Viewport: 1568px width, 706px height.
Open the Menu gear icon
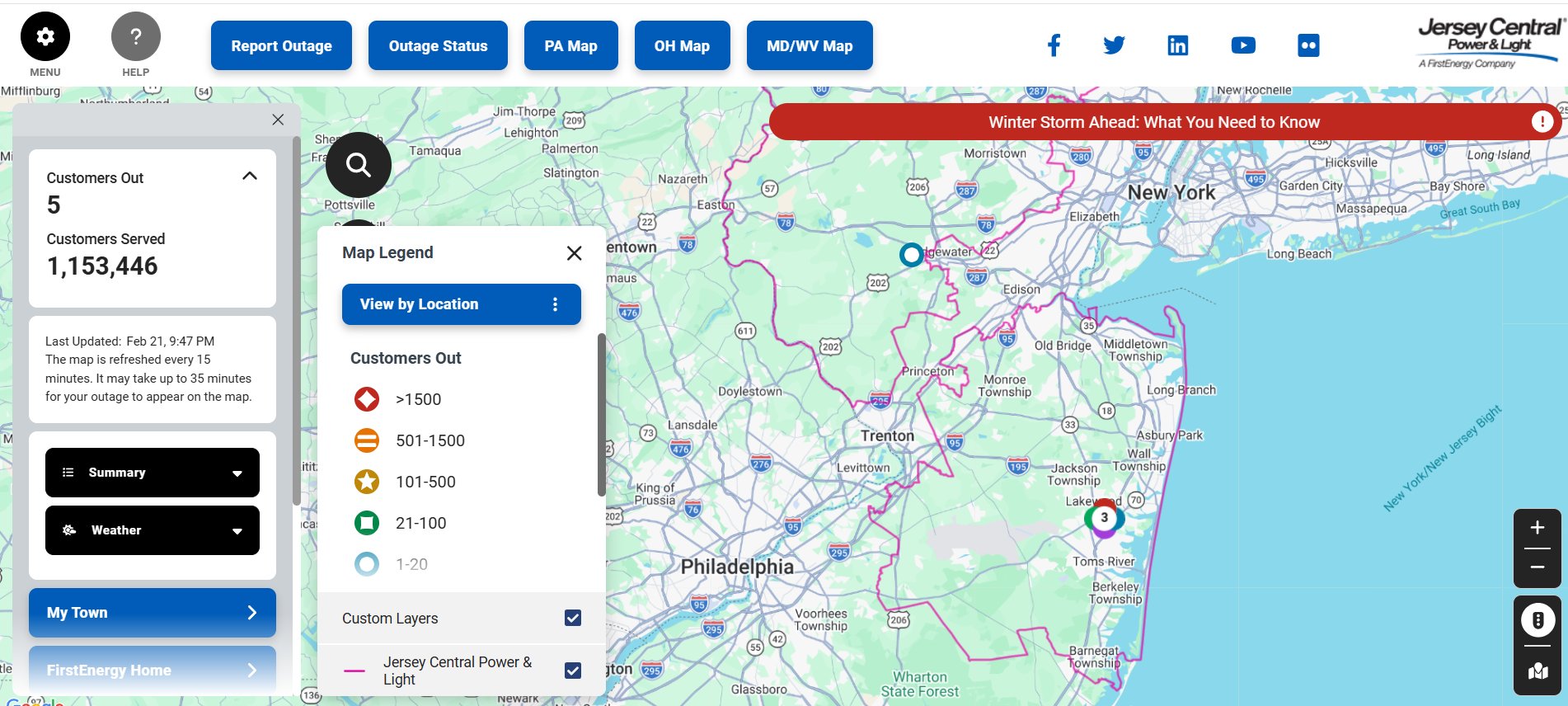pyautogui.click(x=45, y=36)
